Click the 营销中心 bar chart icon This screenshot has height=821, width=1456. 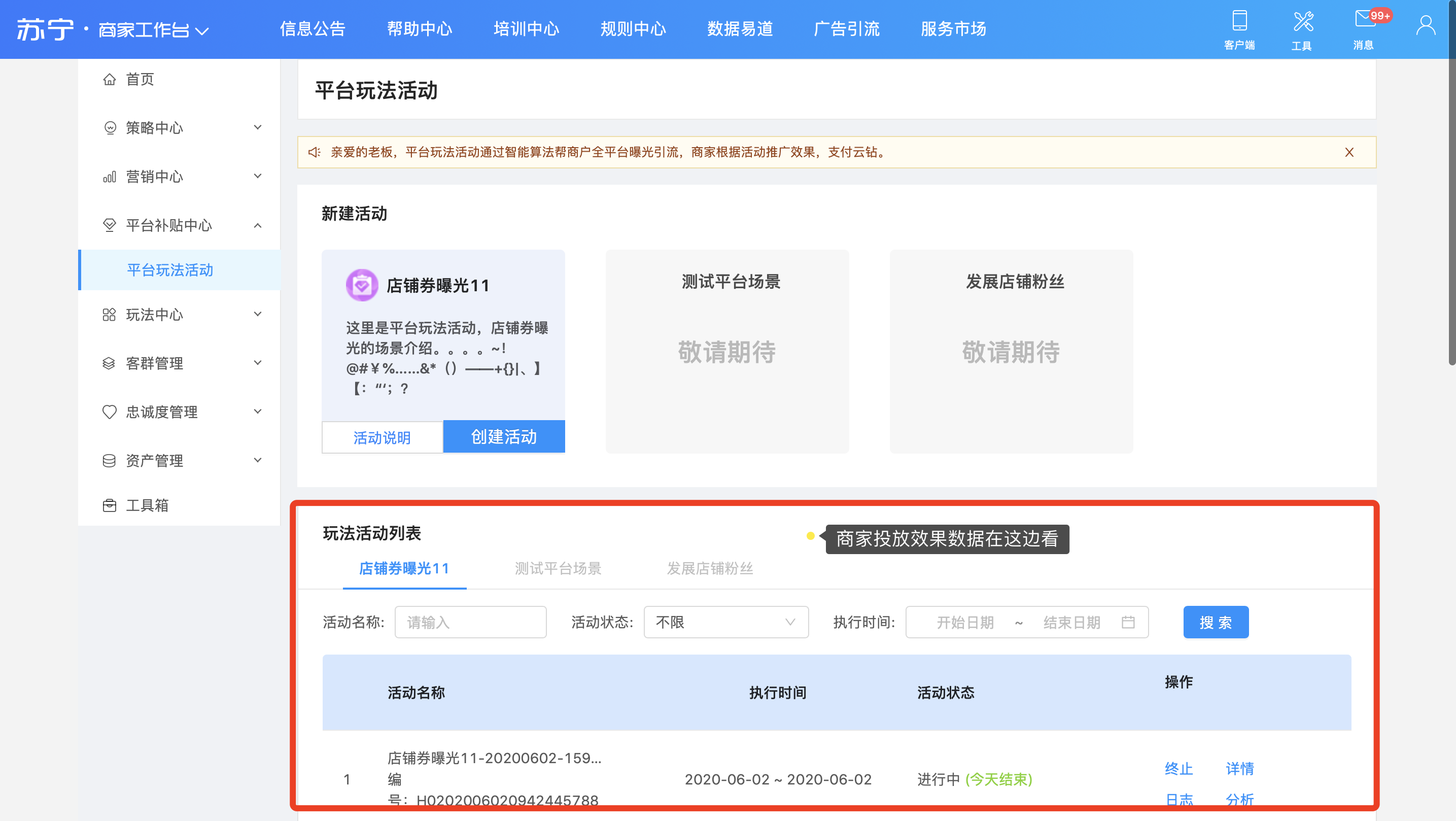click(109, 177)
